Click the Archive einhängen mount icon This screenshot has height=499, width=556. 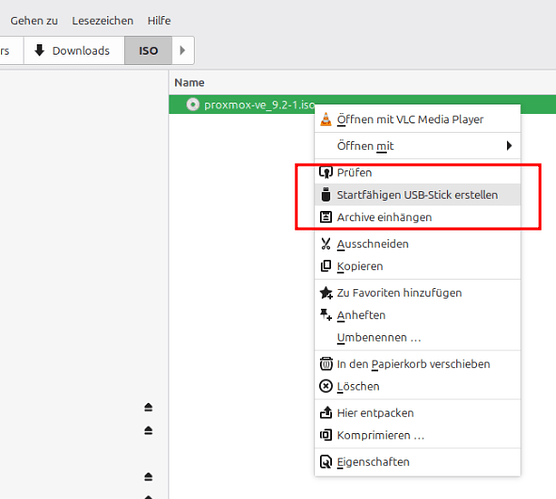[x=326, y=217]
